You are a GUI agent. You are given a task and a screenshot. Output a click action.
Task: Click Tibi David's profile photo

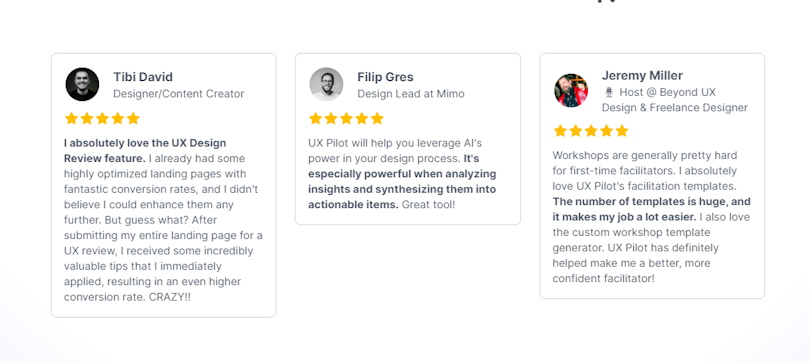[83, 85]
